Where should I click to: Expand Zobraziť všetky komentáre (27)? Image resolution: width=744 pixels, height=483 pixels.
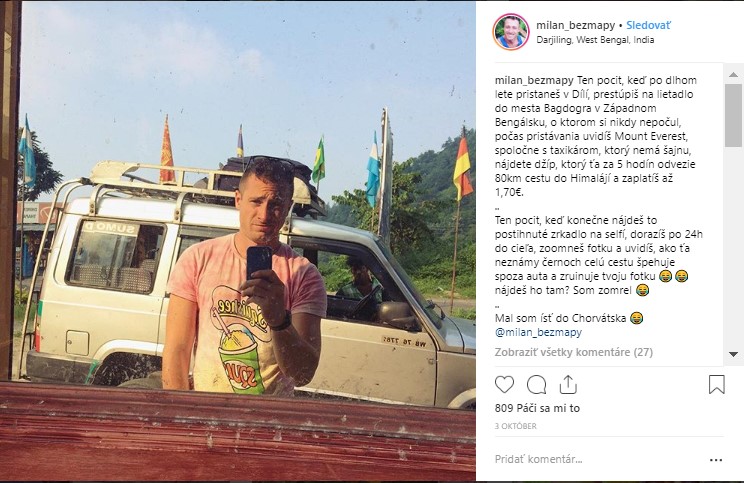[574, 352]
